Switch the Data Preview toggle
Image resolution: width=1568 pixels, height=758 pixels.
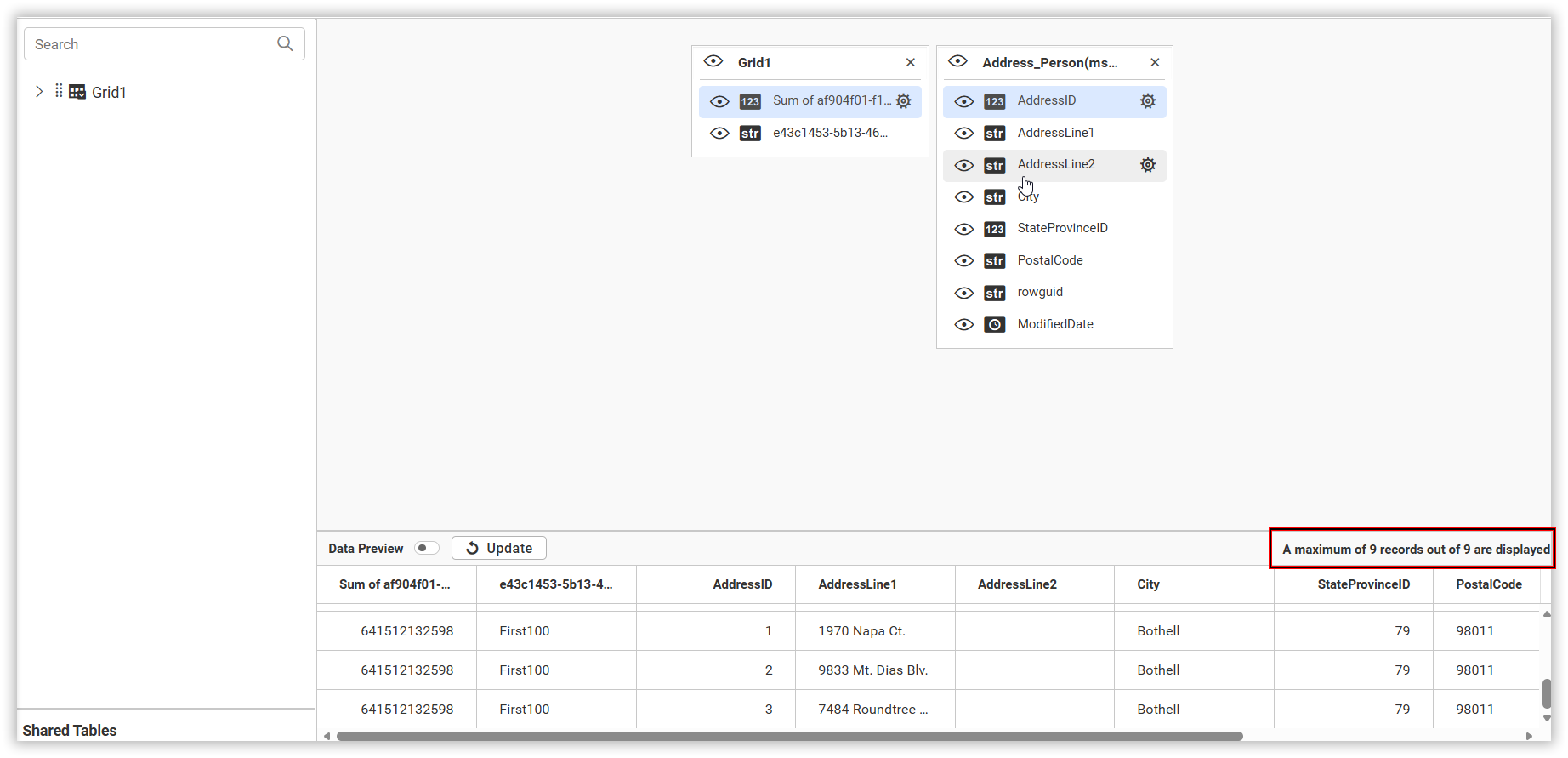click(x=426, y=548)
